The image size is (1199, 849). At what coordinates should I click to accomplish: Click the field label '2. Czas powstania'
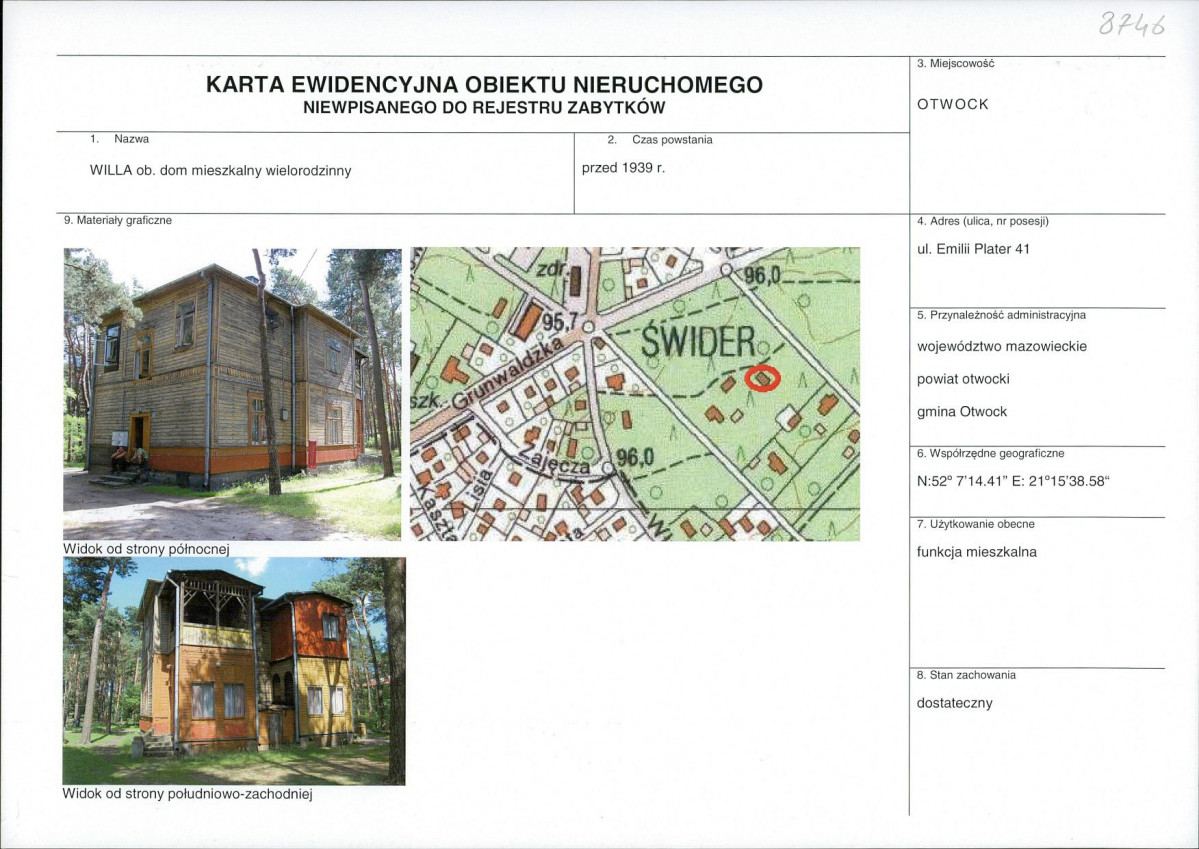point(660,139)
